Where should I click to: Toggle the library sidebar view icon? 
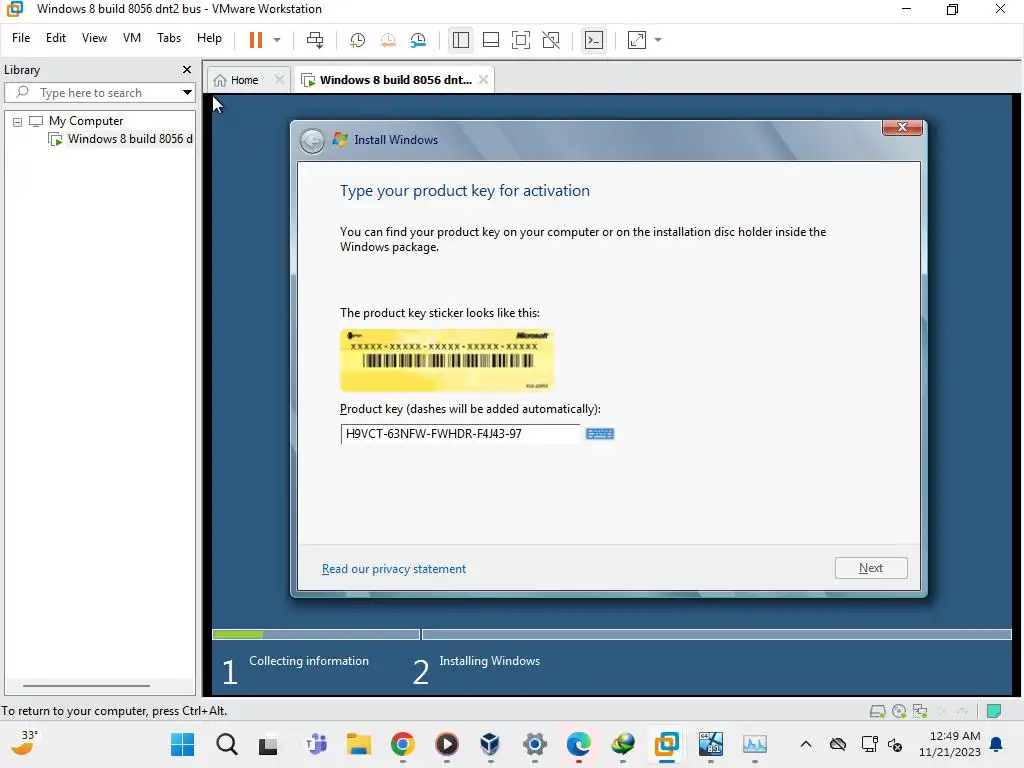pyautogui.click(x=460, y=40)
